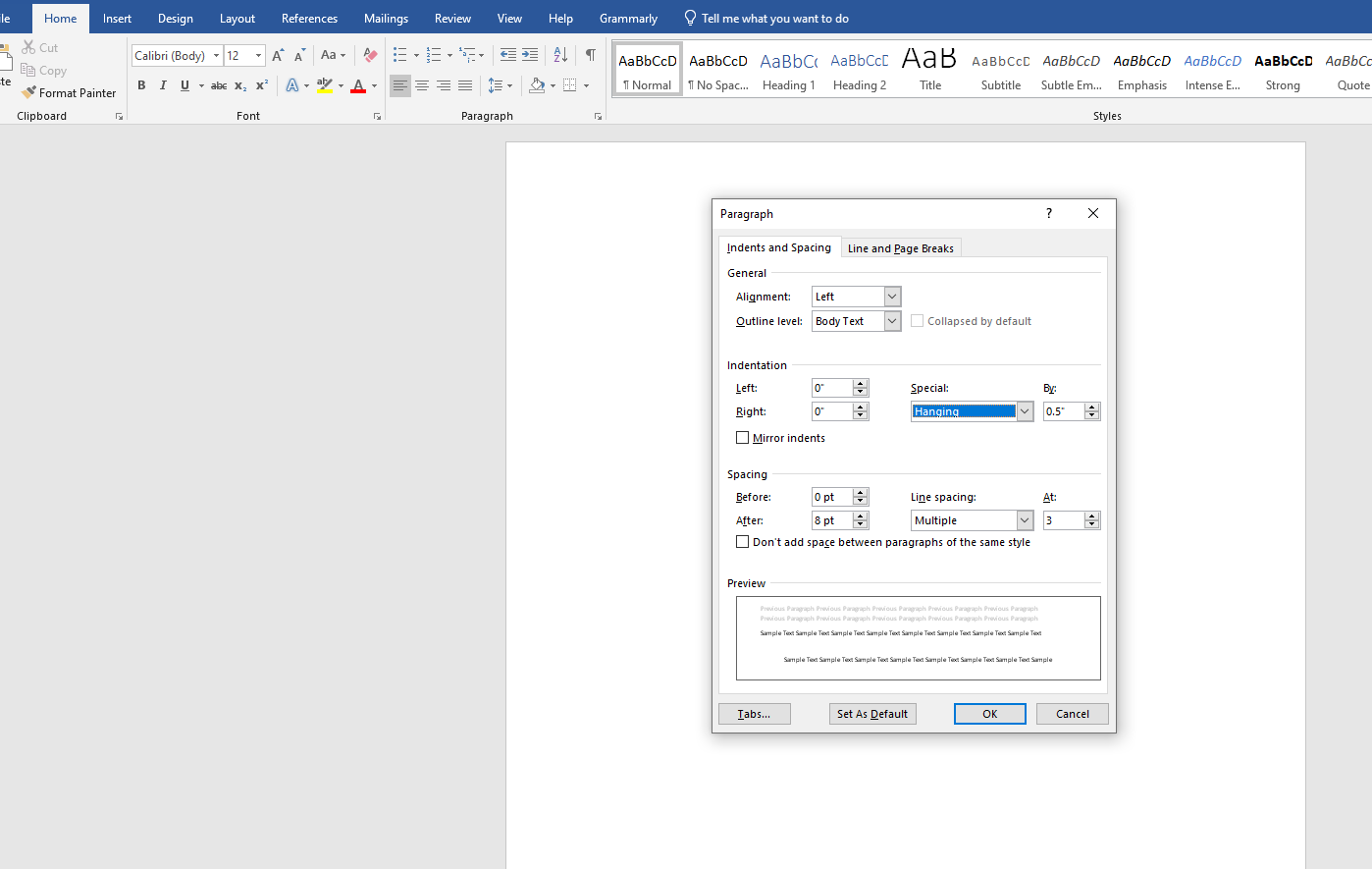The image size is (1372, 869).
Task: Apply red font color
Action: tap(358, 85)
